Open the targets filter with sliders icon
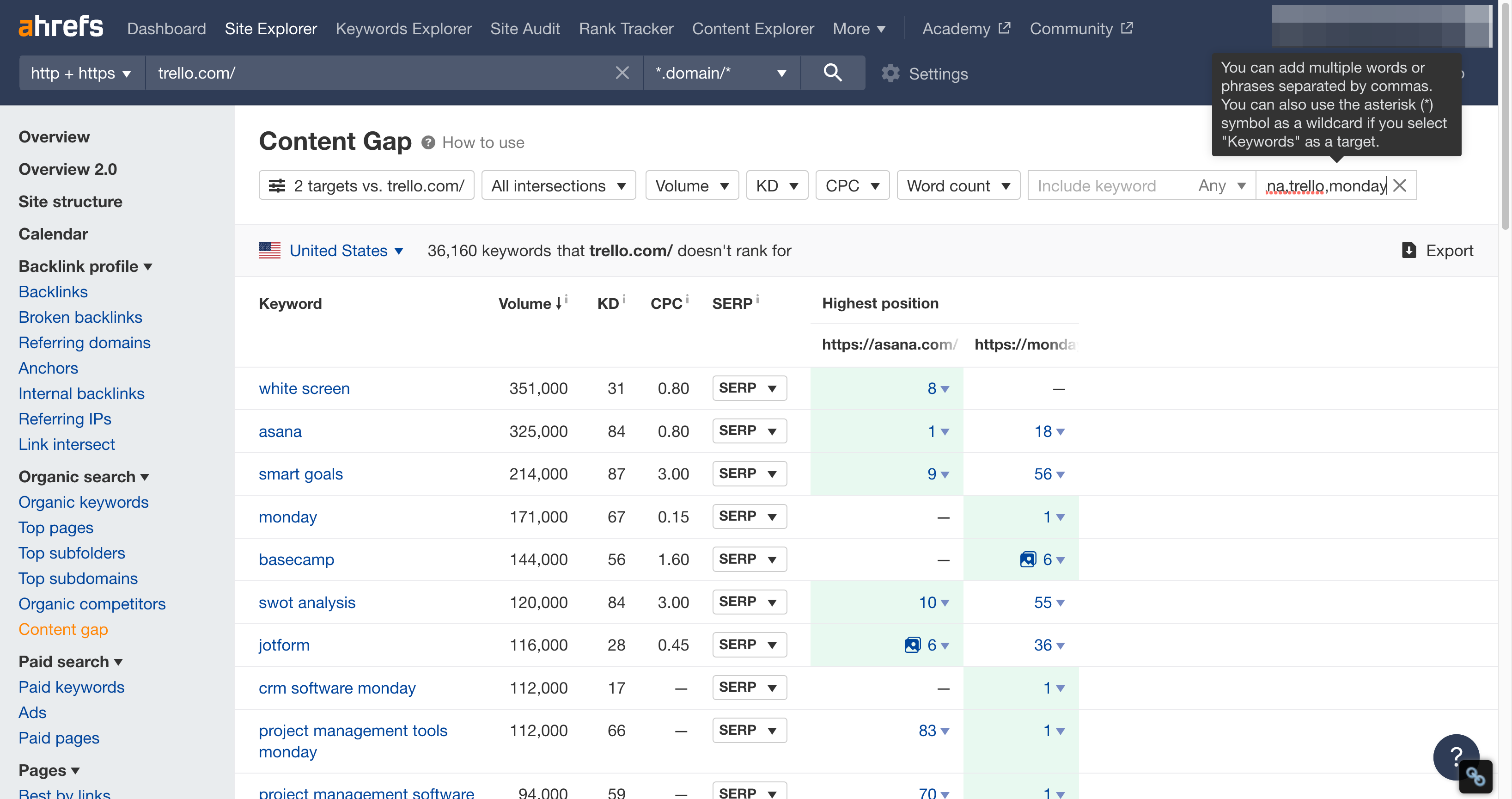 coord(366,186)
